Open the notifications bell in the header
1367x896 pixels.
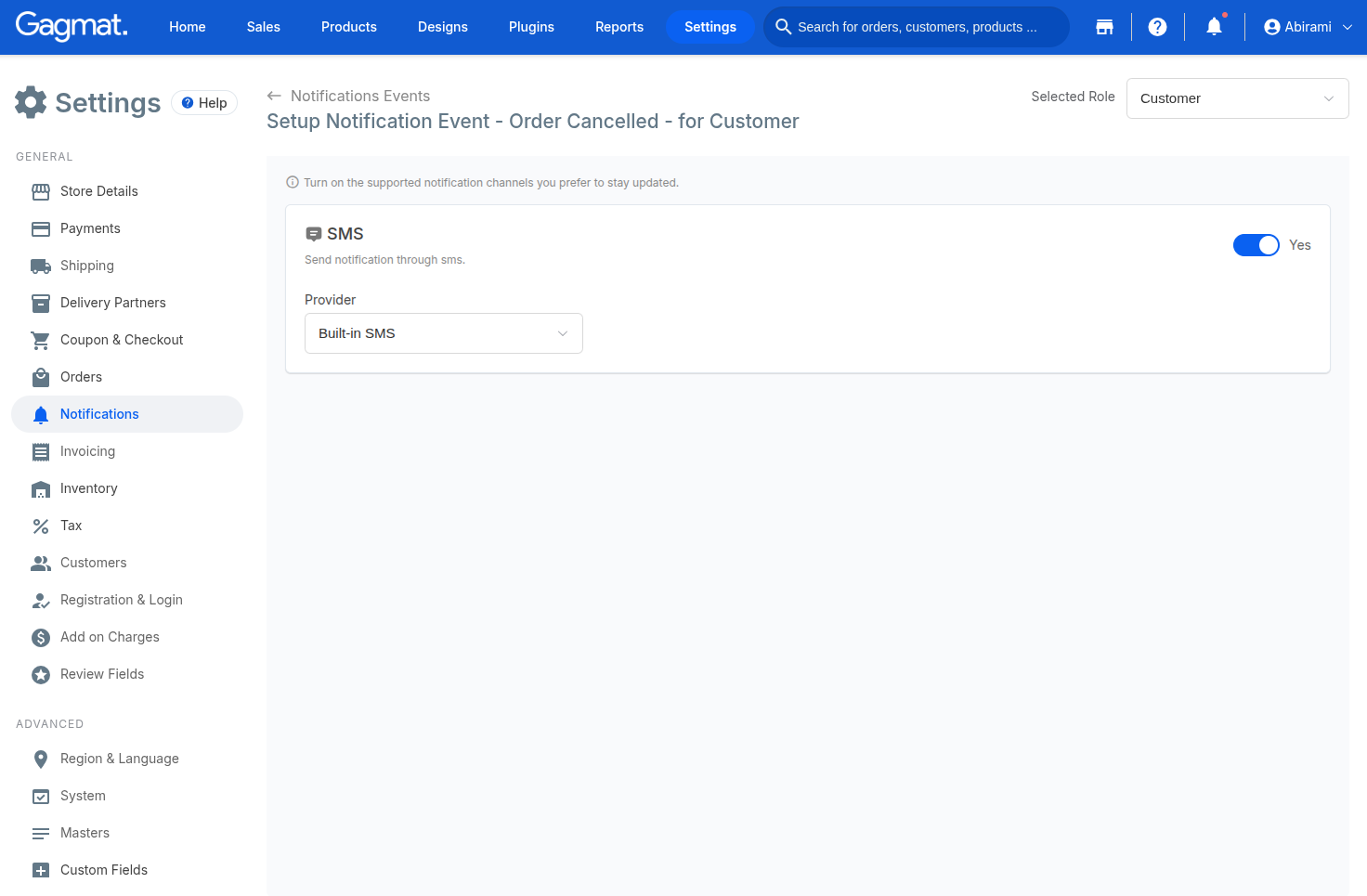coord(1214,27)
